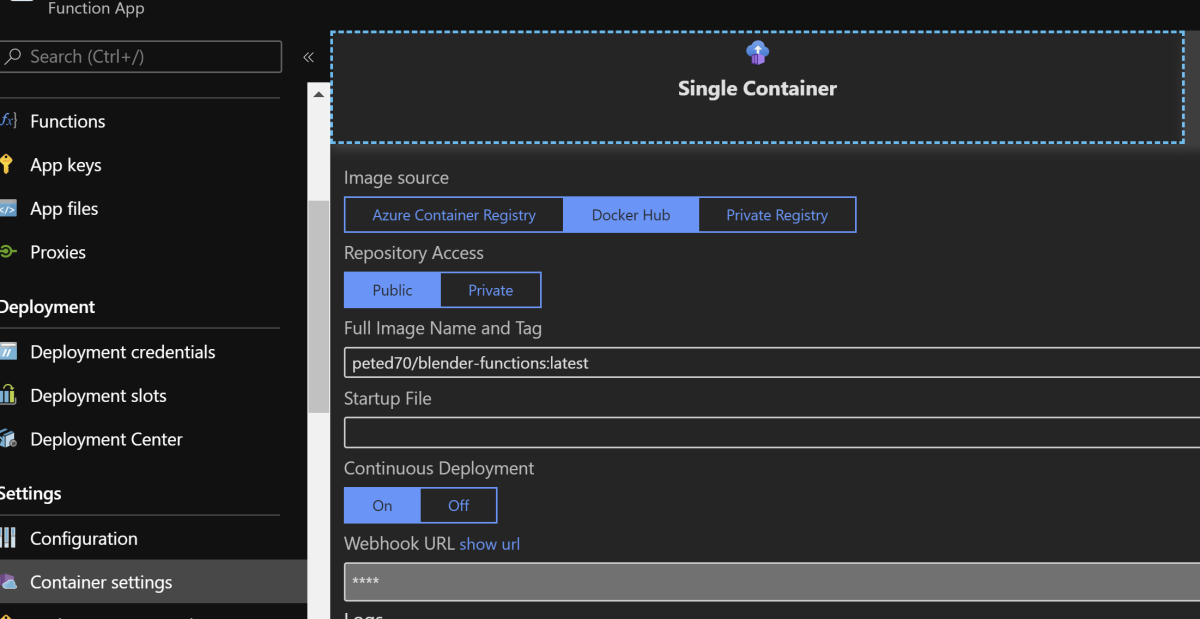Click the Startup File label
The image size is (1200, 619).
click(x=388, y=398)
